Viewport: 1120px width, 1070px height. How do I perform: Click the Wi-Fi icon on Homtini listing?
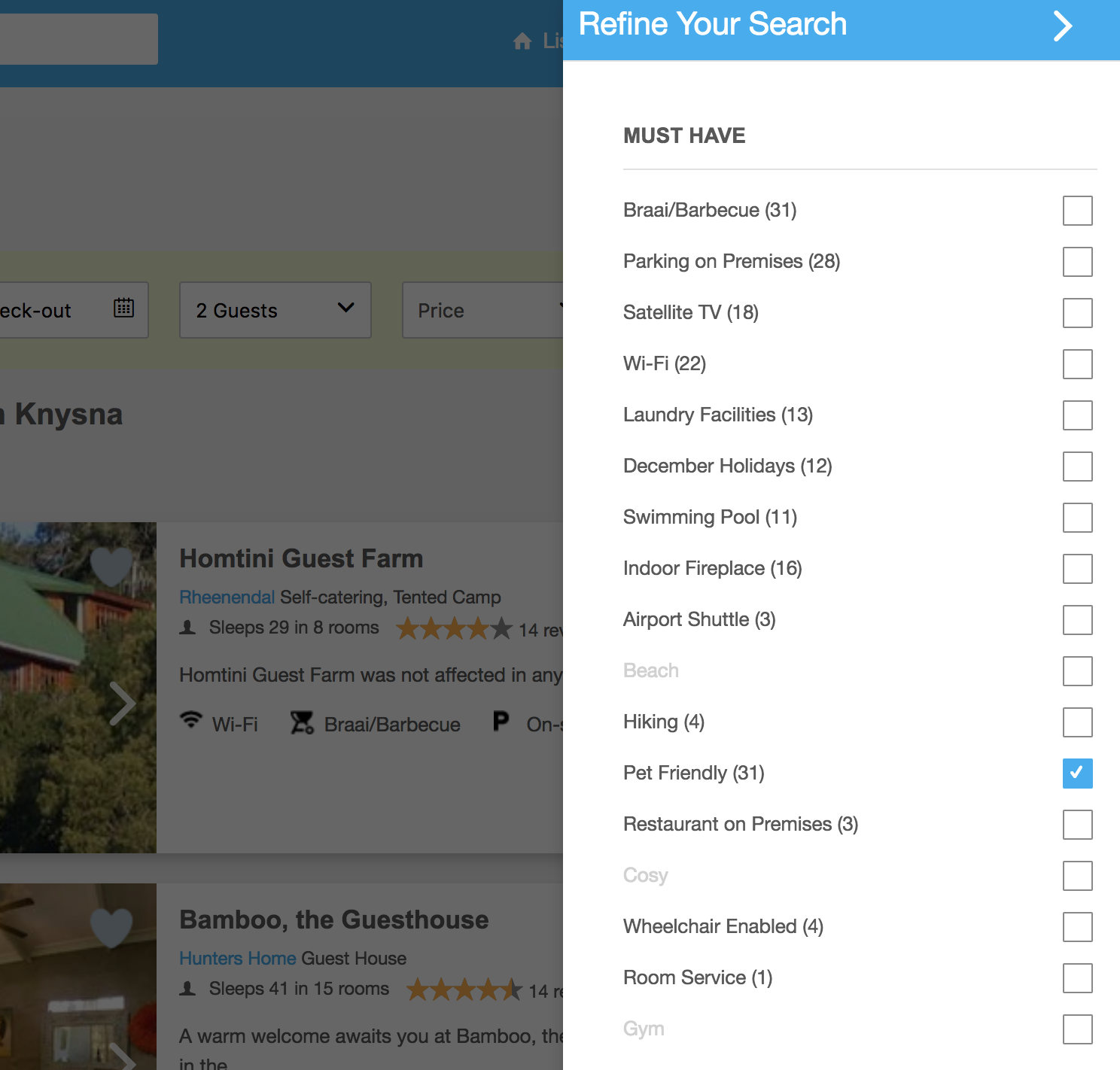(x=191, y=721)
